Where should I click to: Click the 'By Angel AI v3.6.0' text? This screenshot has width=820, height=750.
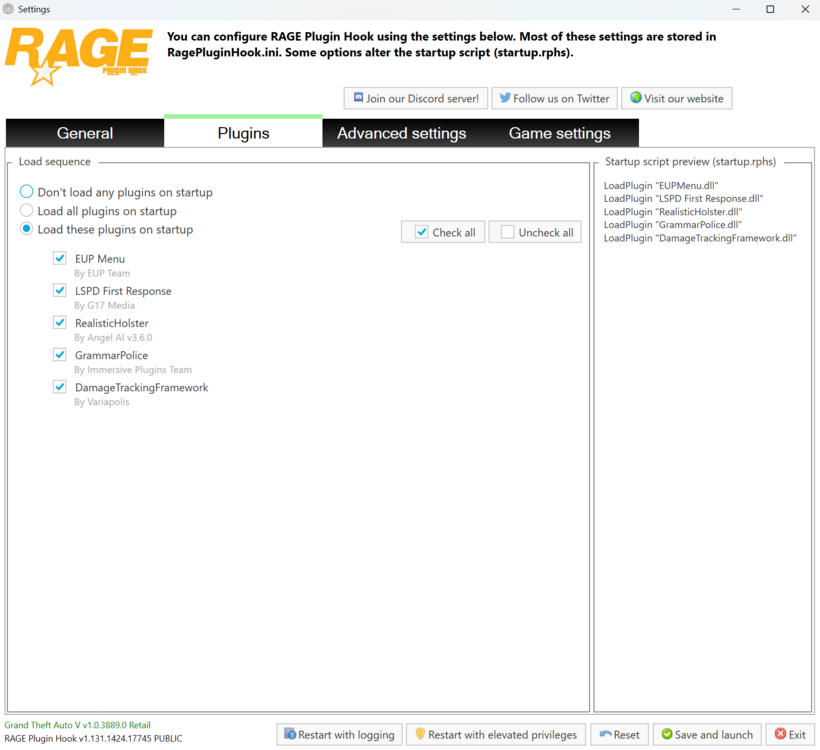click(x=113, y=337)
